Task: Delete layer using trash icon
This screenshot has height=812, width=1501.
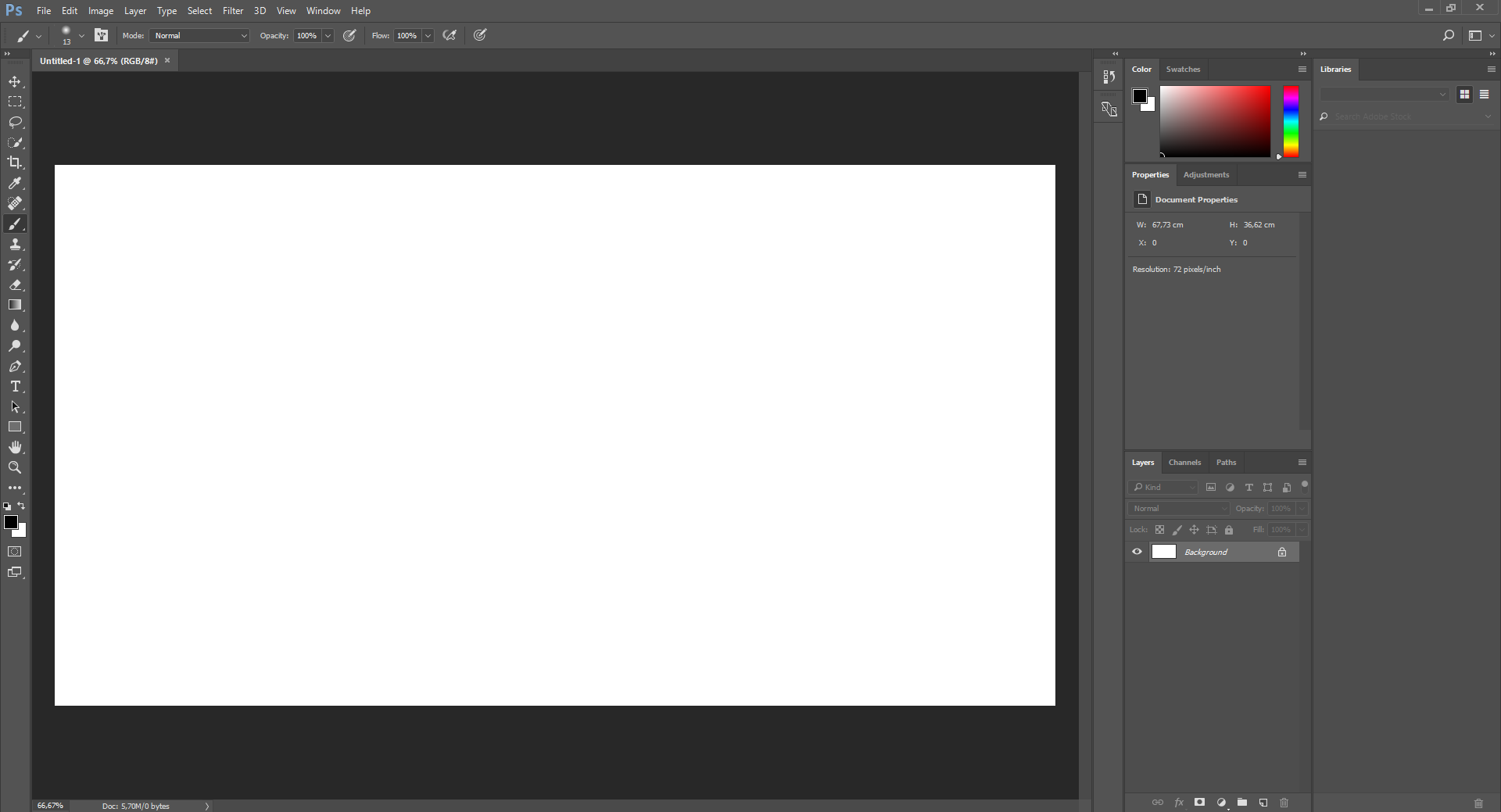Action: click(1283, 803)
